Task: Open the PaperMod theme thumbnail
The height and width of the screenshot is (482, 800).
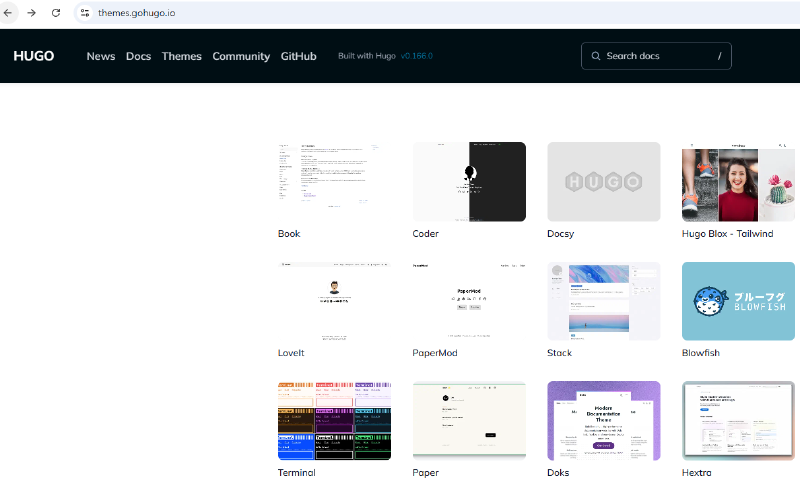Action: (x=469, y=301)
